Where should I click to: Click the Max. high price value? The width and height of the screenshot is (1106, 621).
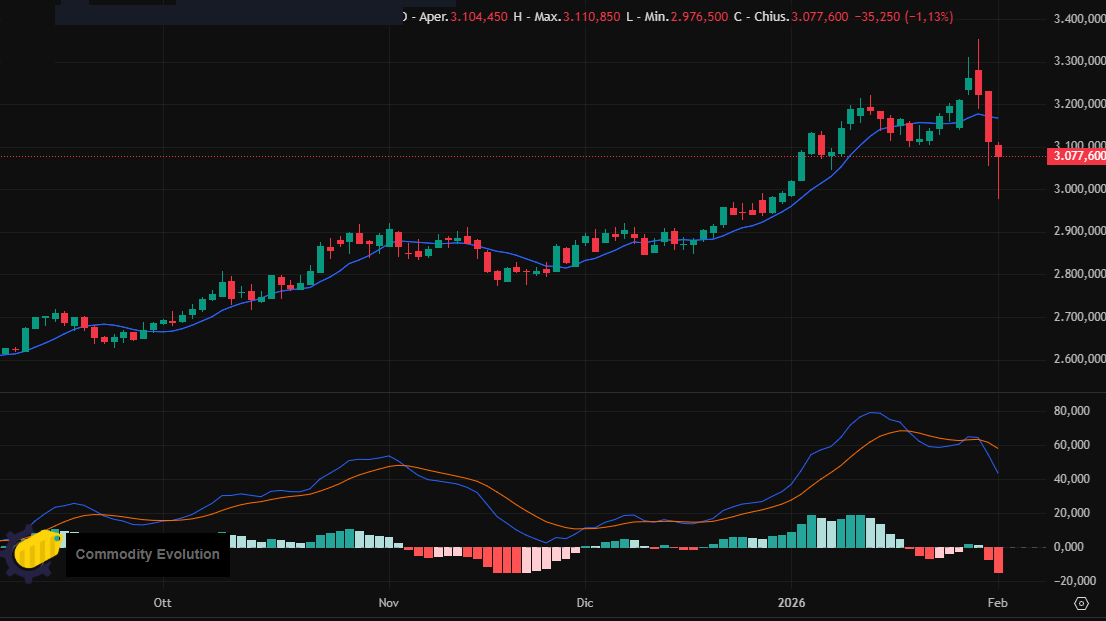[x=590, y=17]
